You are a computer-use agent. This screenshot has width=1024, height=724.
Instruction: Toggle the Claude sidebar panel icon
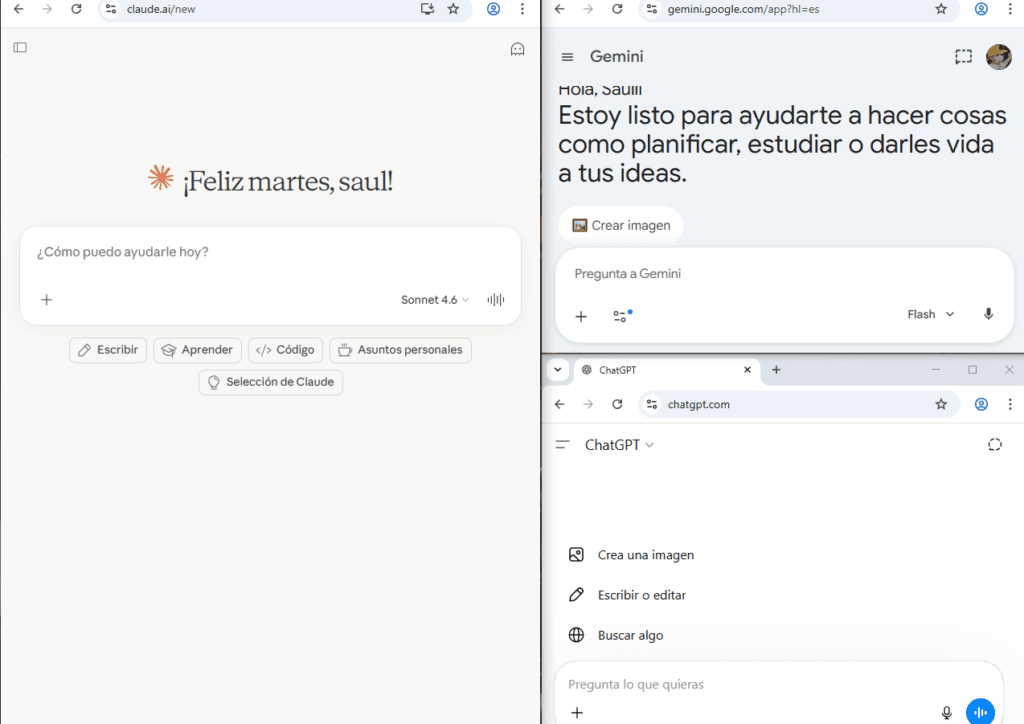click(20, 48)
